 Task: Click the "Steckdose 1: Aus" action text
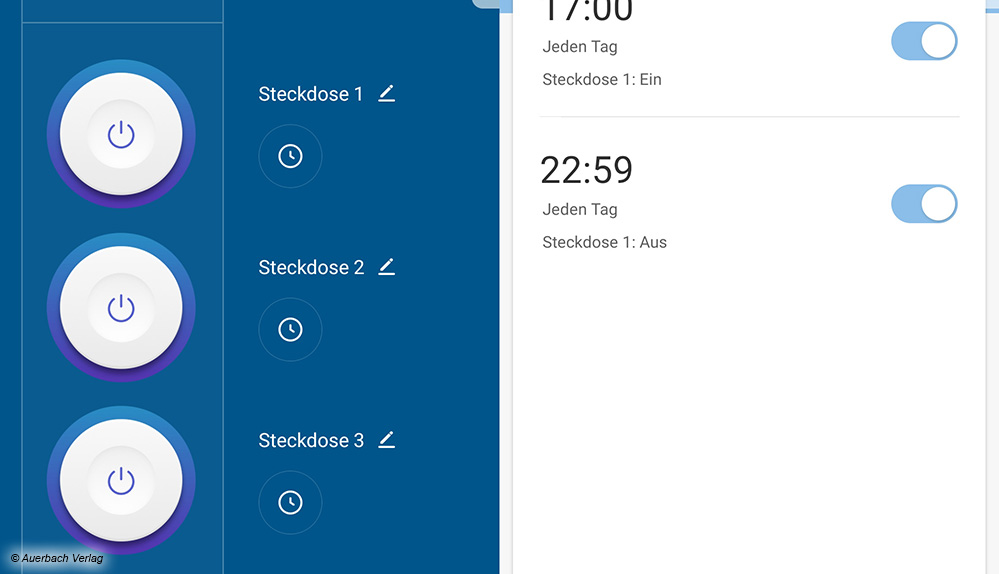[604, 242]
